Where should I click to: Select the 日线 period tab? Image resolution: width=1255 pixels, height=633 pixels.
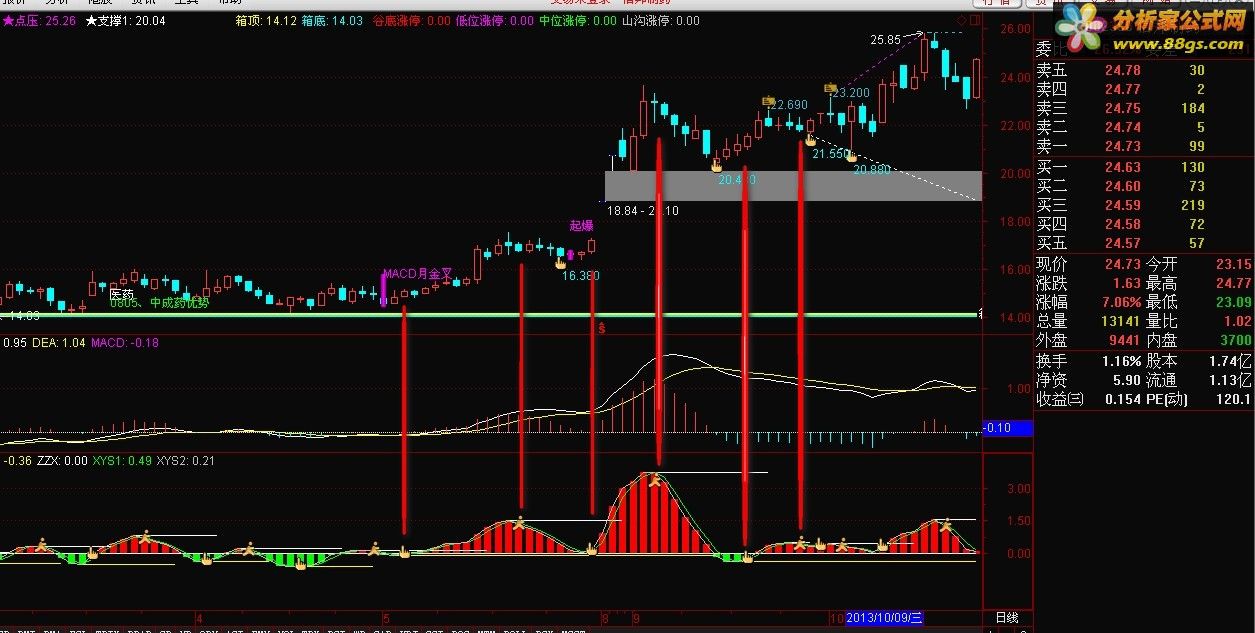tap(1007, 618)
